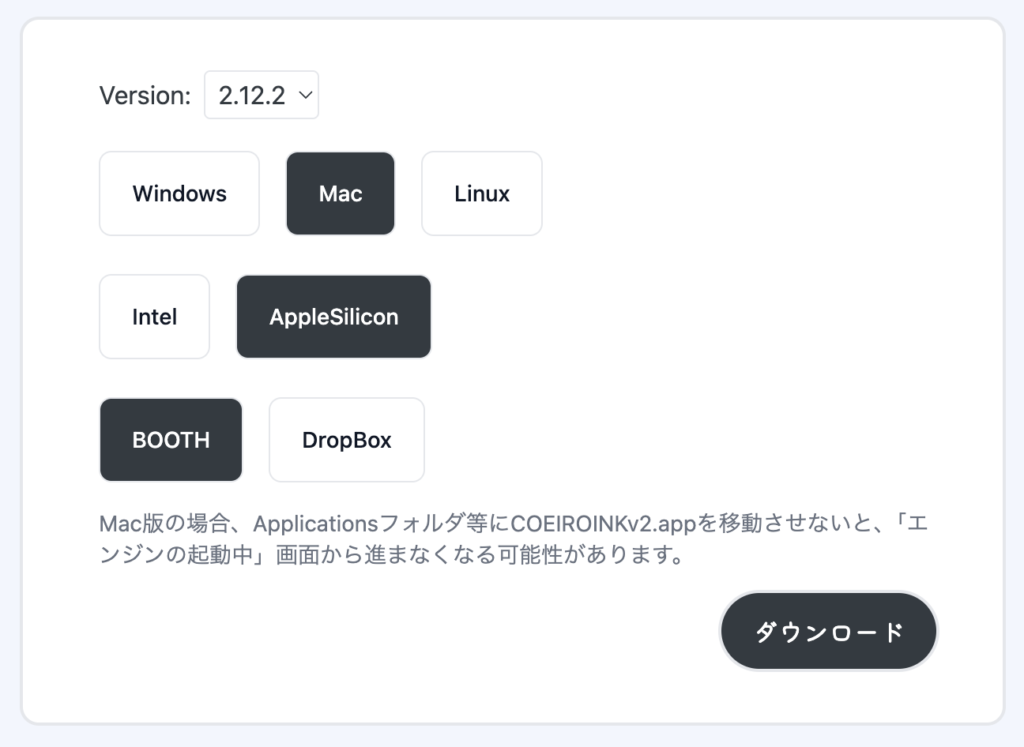Open the Version dropdown showing 2.12.2
This screenshot has height=747, width=1024.
261,95
